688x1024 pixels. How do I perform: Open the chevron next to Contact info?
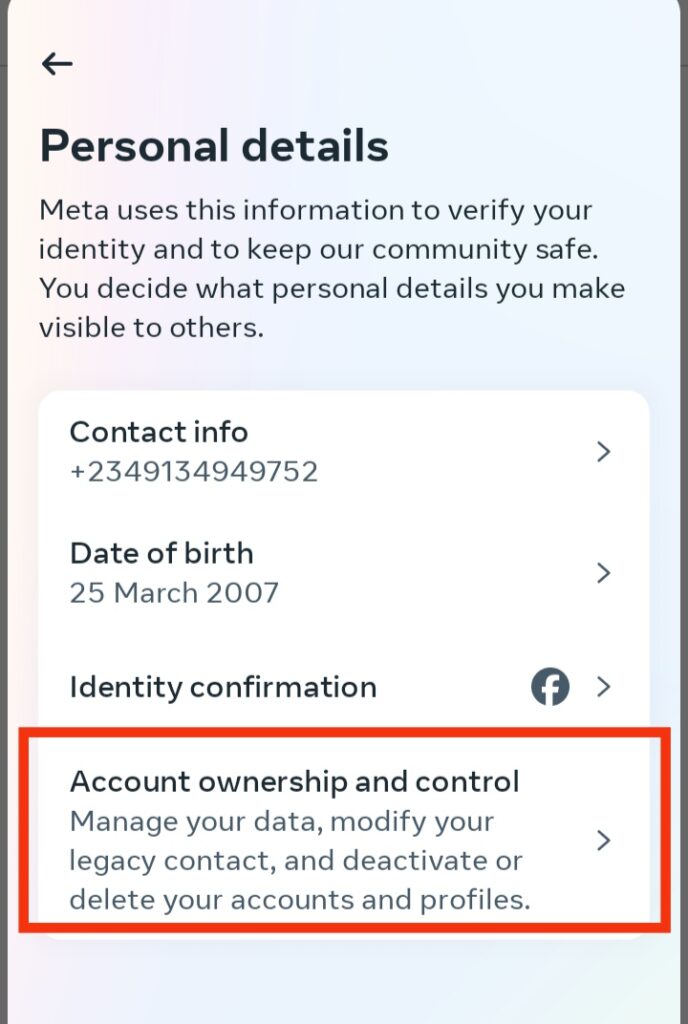tap(604, 451)
